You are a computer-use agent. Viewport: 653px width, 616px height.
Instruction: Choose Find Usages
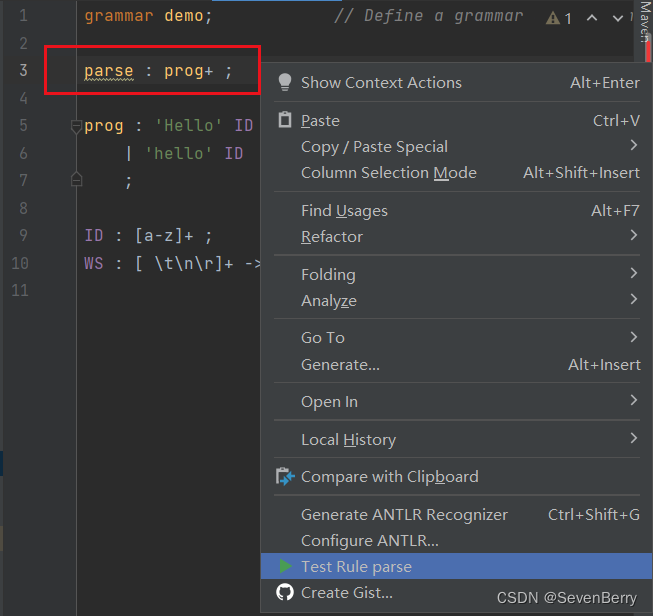(456, 210)
